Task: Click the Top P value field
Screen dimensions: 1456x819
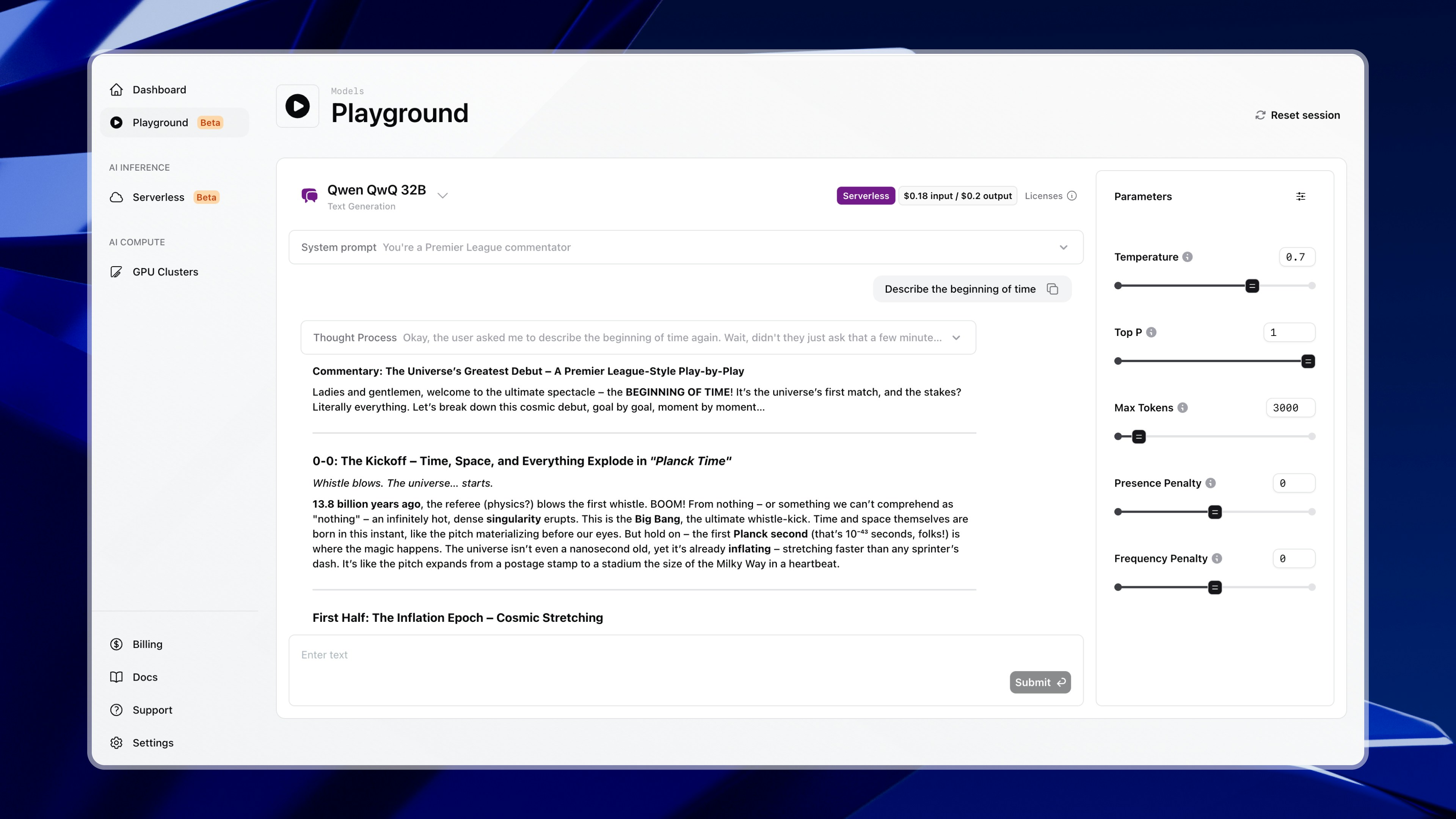Action: click(x=1289, y=333)
